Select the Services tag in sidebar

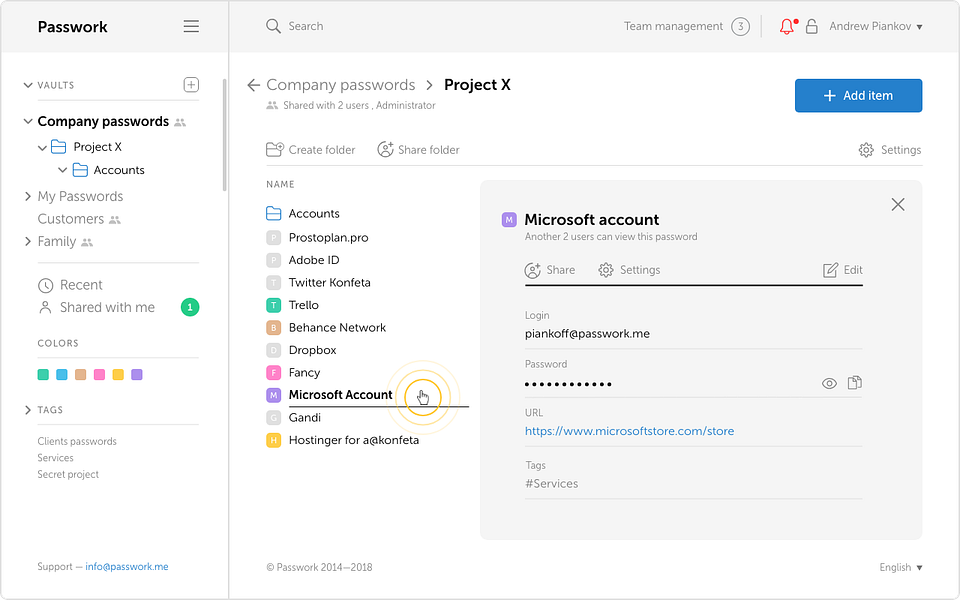[55, 458]
